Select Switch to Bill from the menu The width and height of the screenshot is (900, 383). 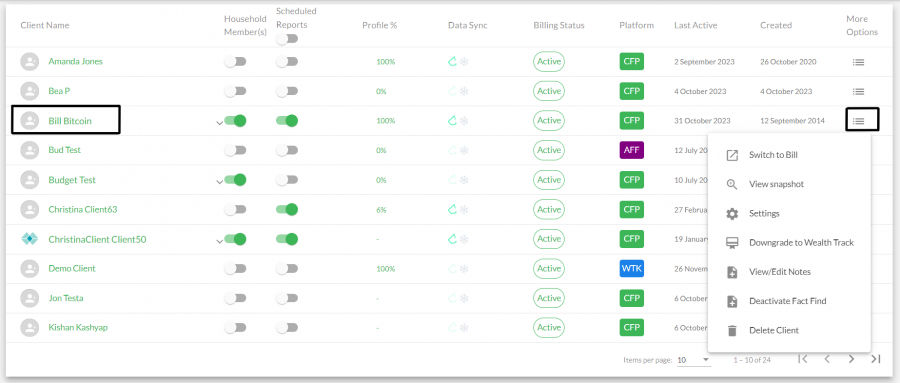(789, 155)
